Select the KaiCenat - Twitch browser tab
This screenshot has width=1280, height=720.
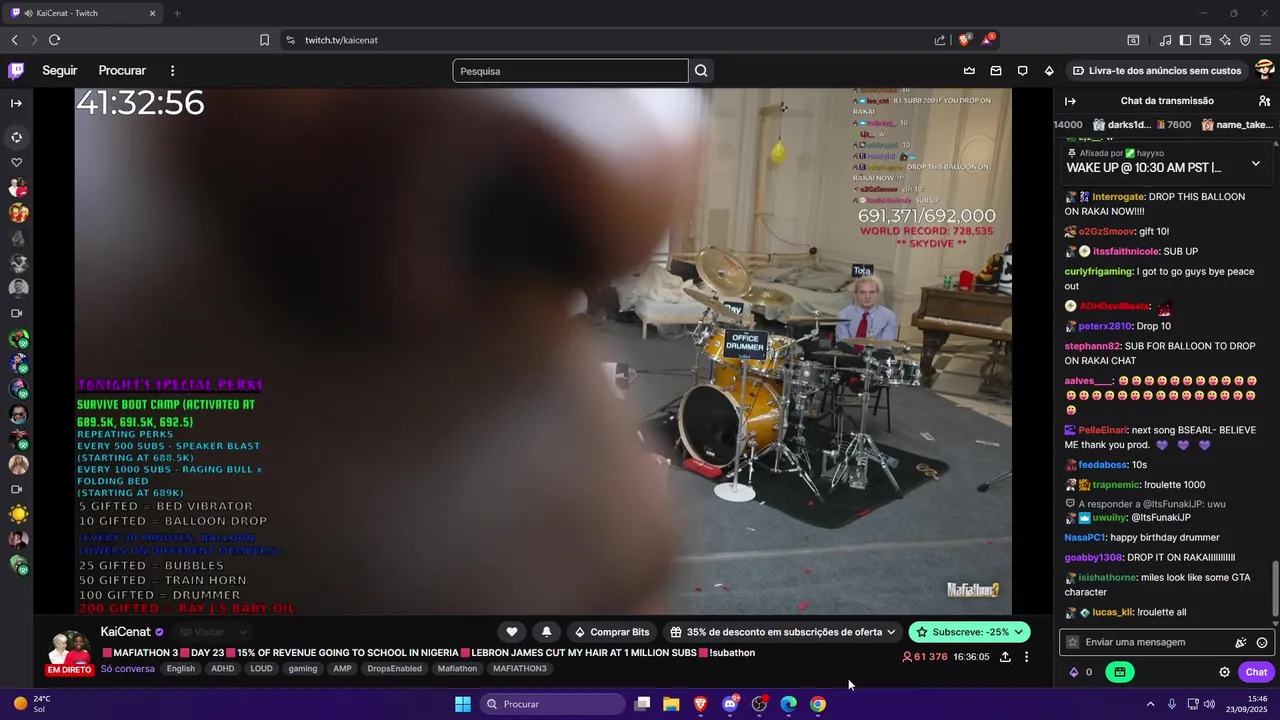point(84,13)
